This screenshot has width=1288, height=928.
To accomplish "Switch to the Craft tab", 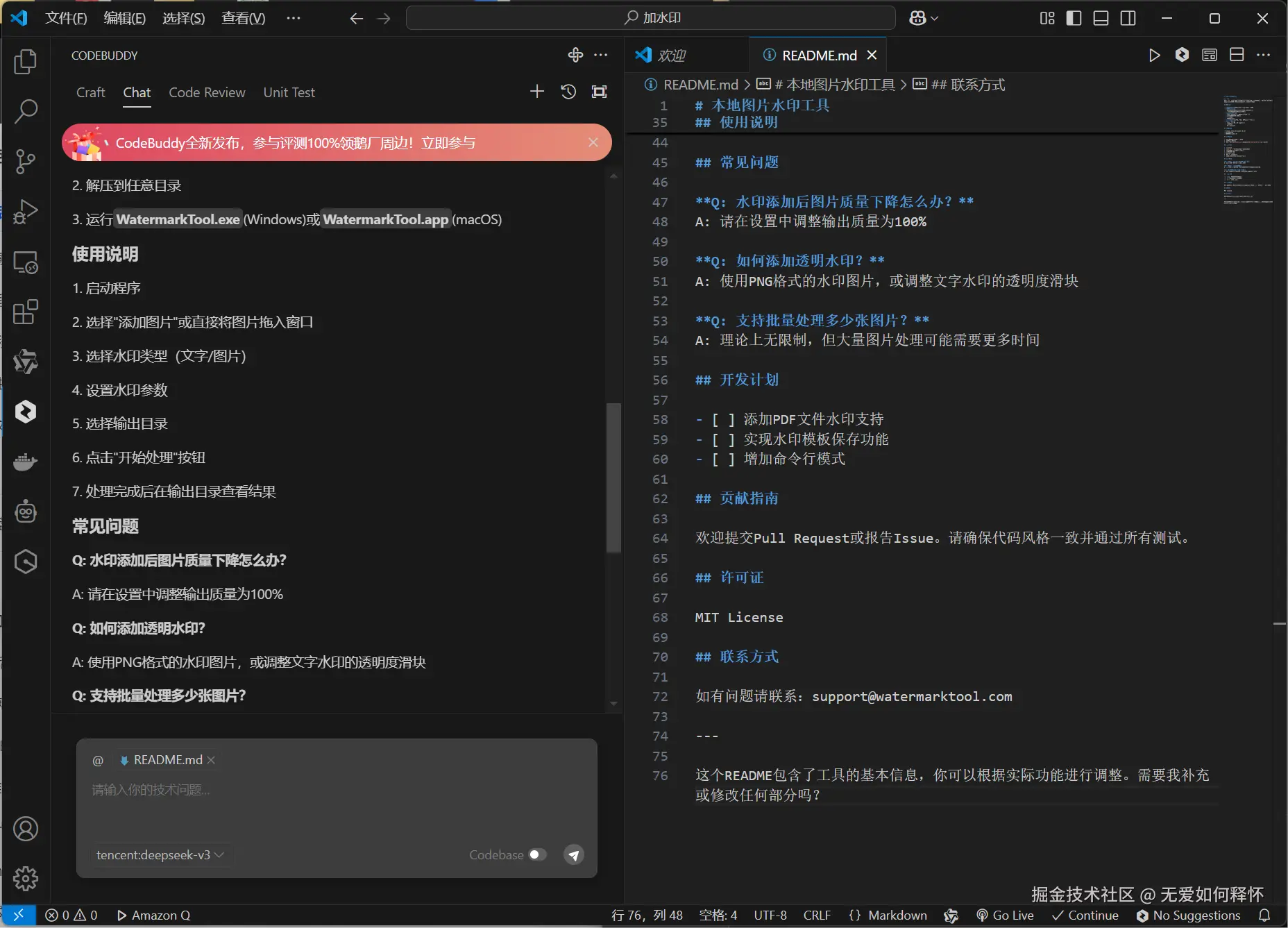I will 91,92.
